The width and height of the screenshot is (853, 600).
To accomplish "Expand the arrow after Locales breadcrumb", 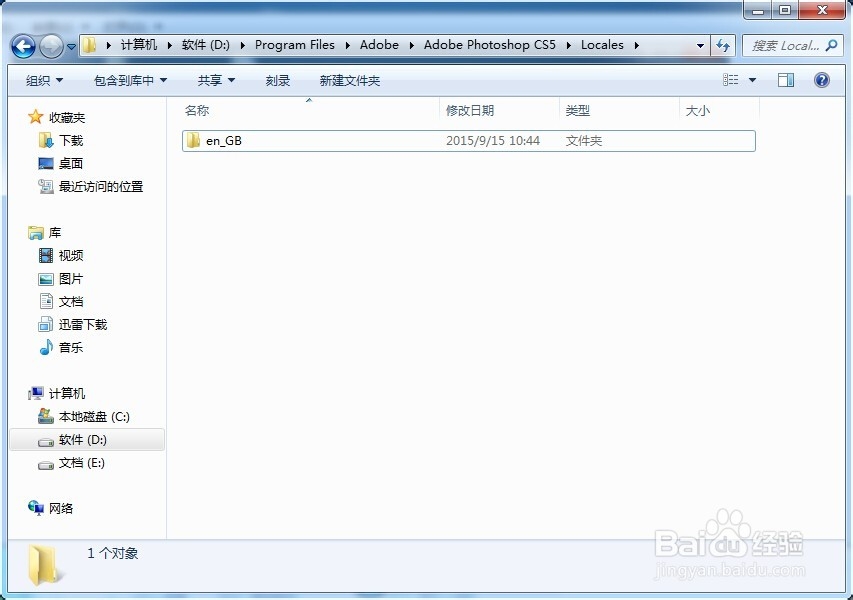I will (636, 45).
